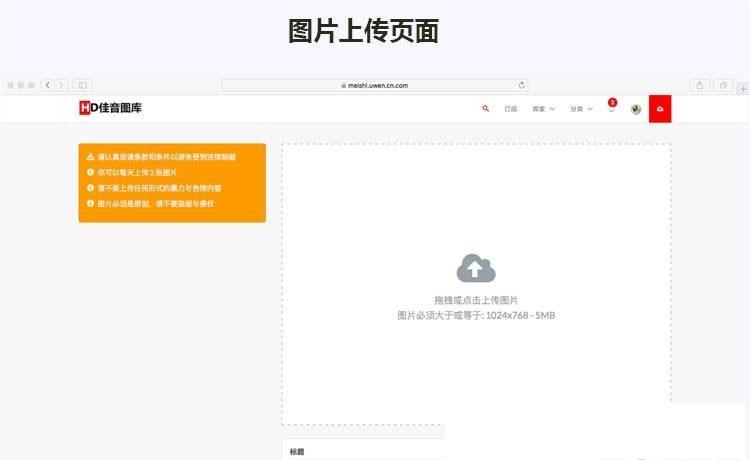Click the user avatar icon
Screen dimensions: 750x460
pos(635,109)
